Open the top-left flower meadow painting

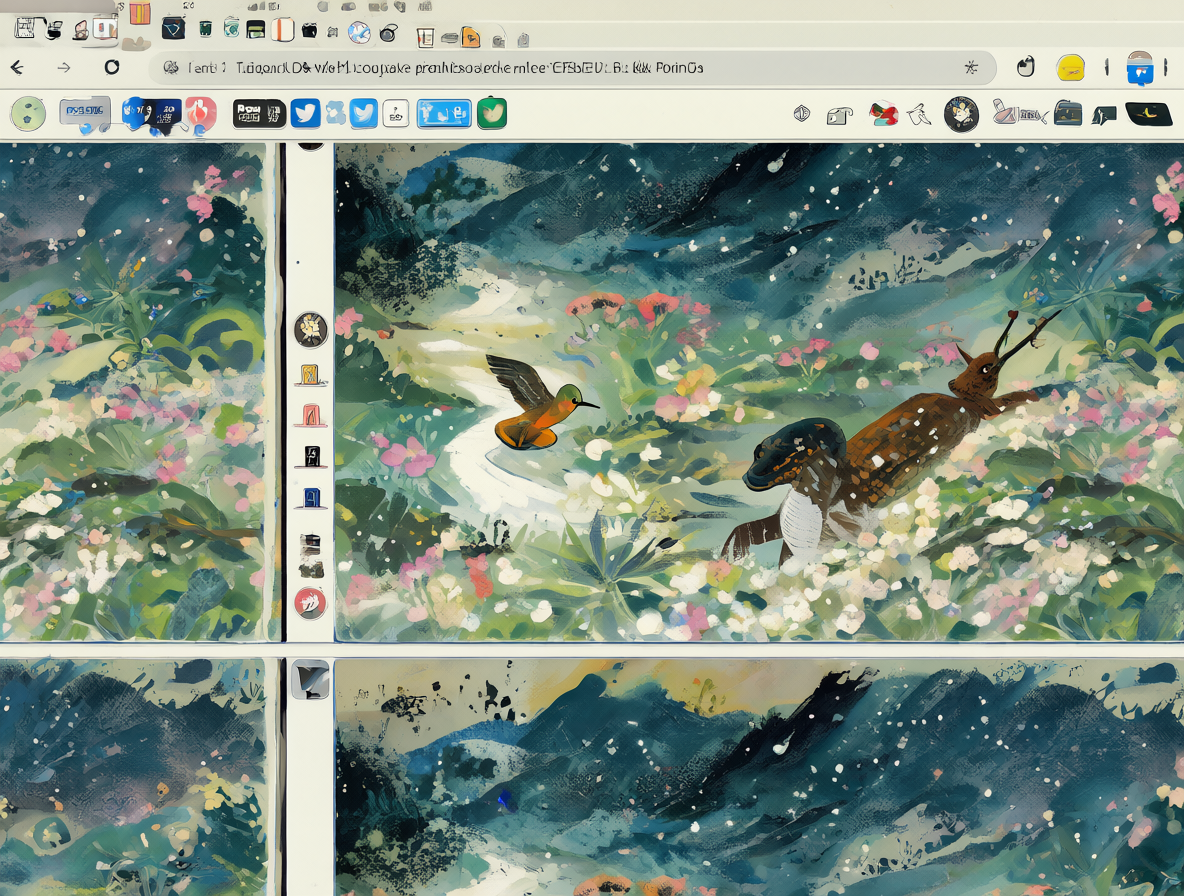[x=133, y=393]
